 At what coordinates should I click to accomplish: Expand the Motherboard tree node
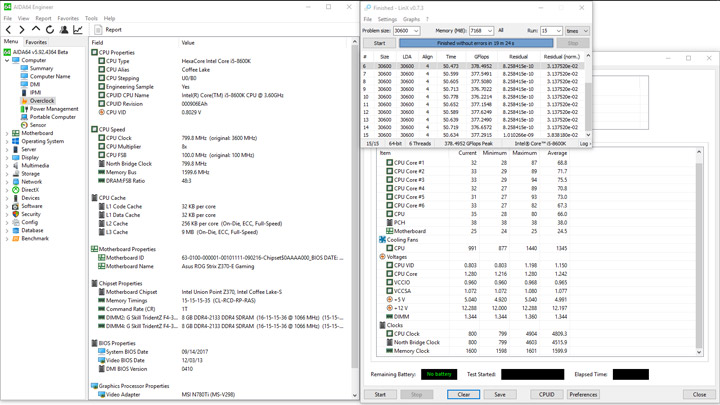point(7,133)
